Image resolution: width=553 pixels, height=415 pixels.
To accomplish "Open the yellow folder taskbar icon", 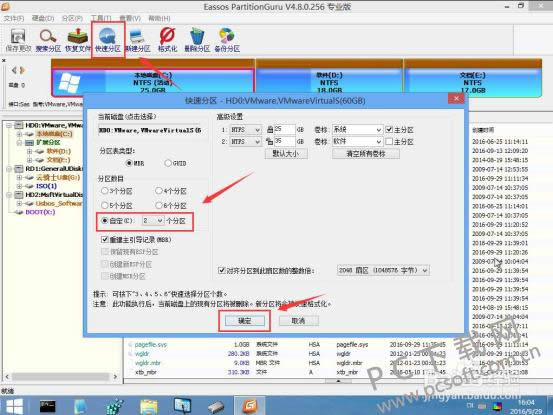I will (149, 407).
